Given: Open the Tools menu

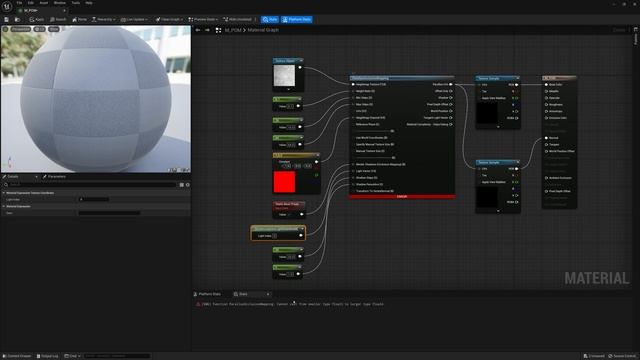Looking at the screenshot, I should pos(76,3).
